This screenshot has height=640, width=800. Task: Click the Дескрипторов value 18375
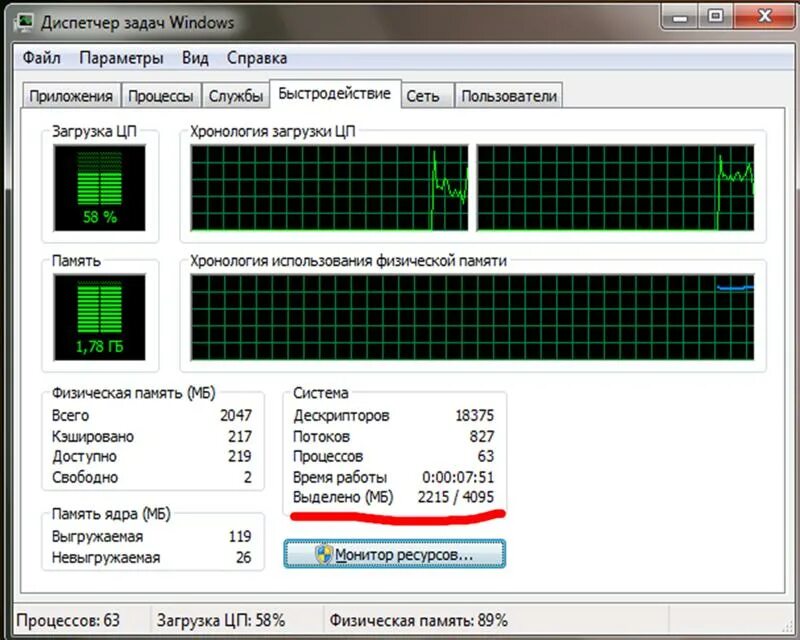coord(474,415)
